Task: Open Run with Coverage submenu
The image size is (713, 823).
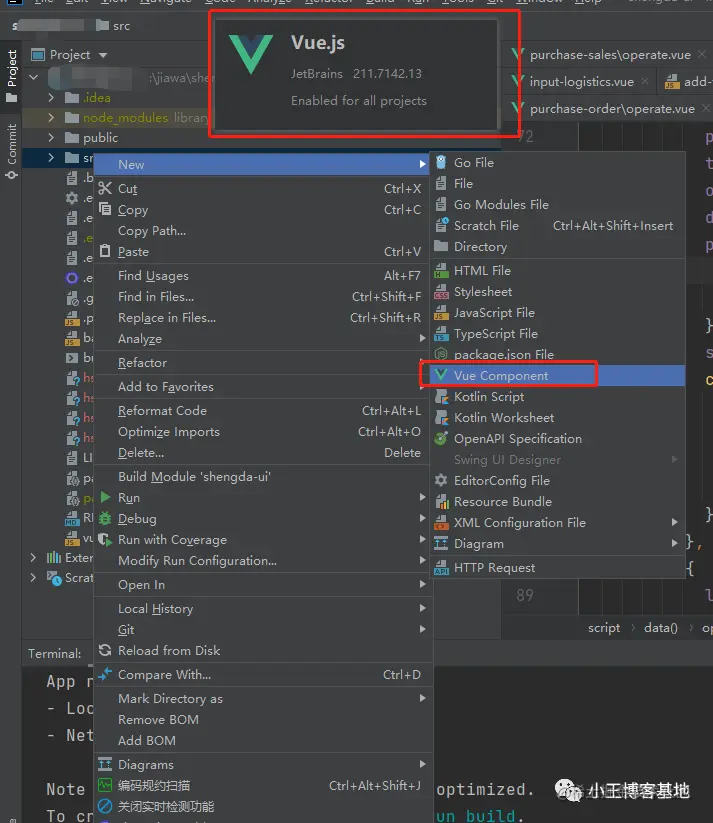Action: pyautogui.click(x=263, y=540)
